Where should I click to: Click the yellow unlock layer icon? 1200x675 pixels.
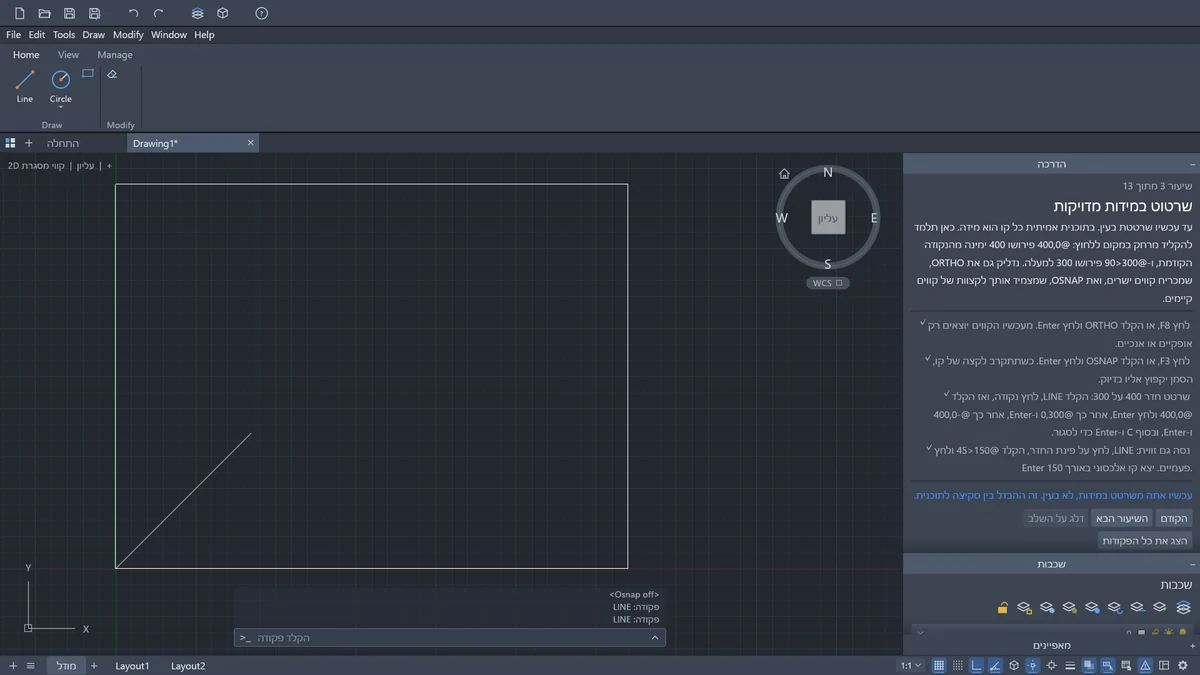(1002, 607)
